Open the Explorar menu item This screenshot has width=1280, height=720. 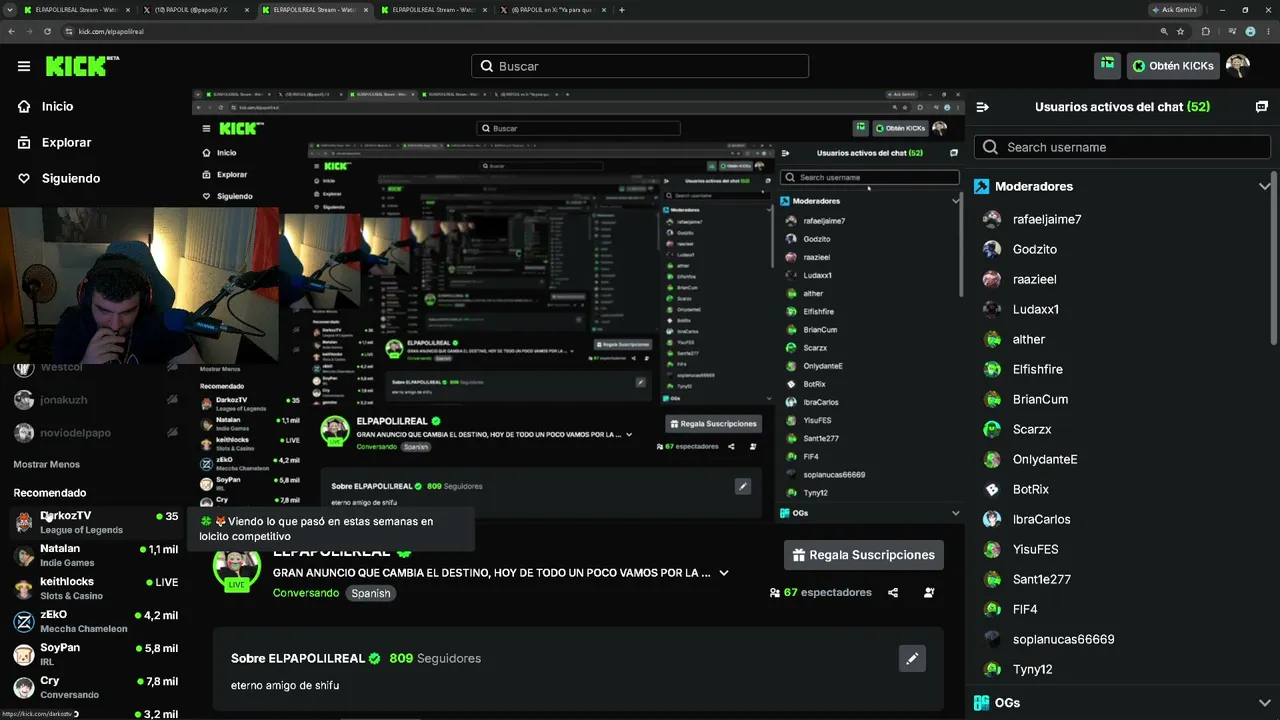(x=66, y=143)
